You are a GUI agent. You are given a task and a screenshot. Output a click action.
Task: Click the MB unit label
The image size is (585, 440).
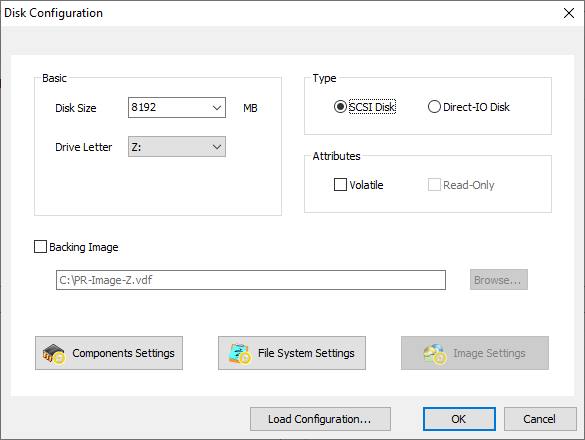(x=250, y=108)
